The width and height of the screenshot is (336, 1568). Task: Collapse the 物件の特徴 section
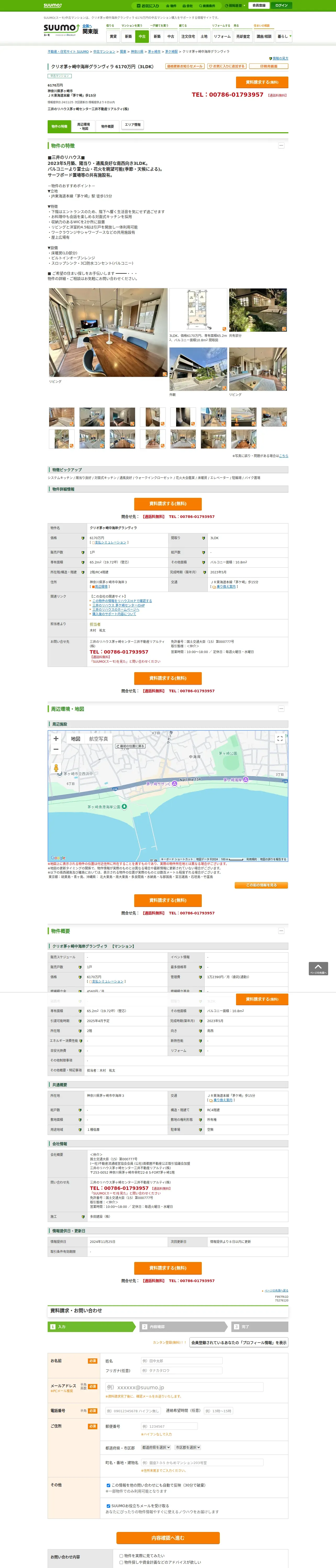tap(281, 146)
